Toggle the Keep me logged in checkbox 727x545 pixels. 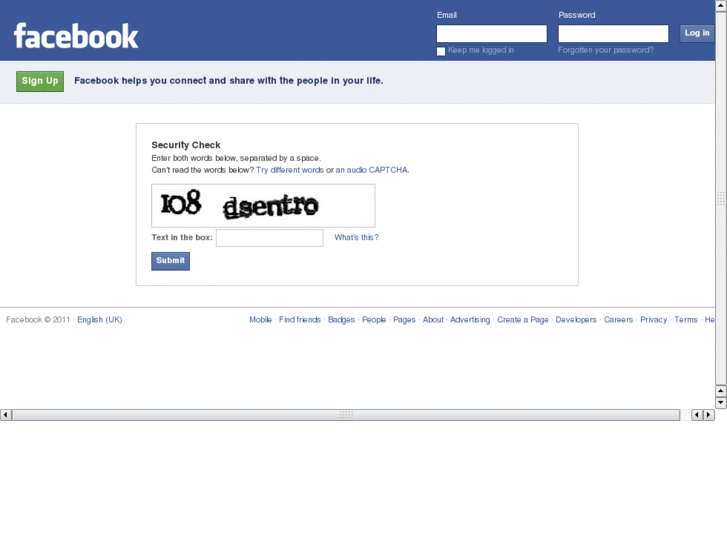[441, 51]
